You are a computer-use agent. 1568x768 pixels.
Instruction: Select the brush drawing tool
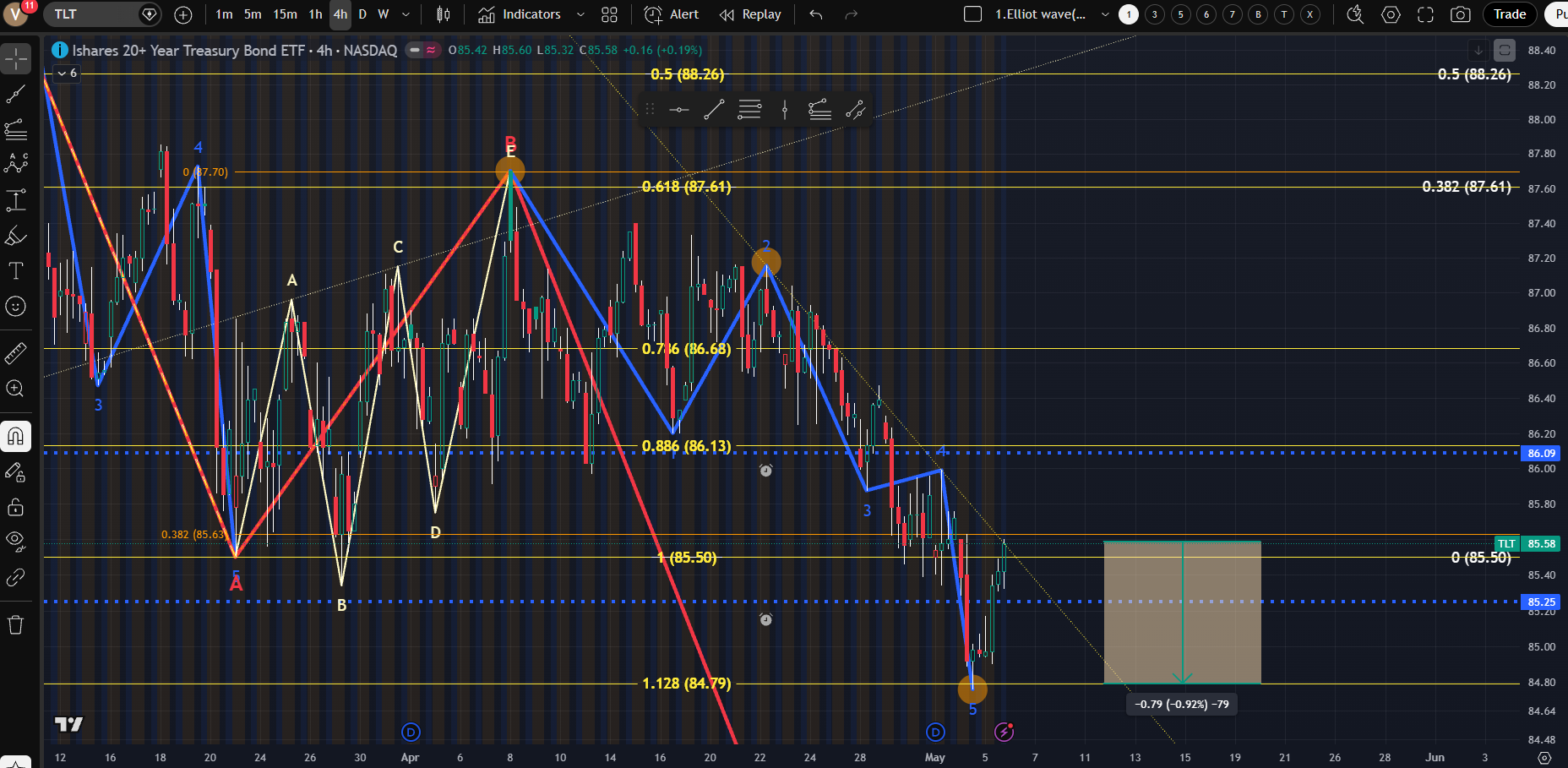tap(16, 236)
